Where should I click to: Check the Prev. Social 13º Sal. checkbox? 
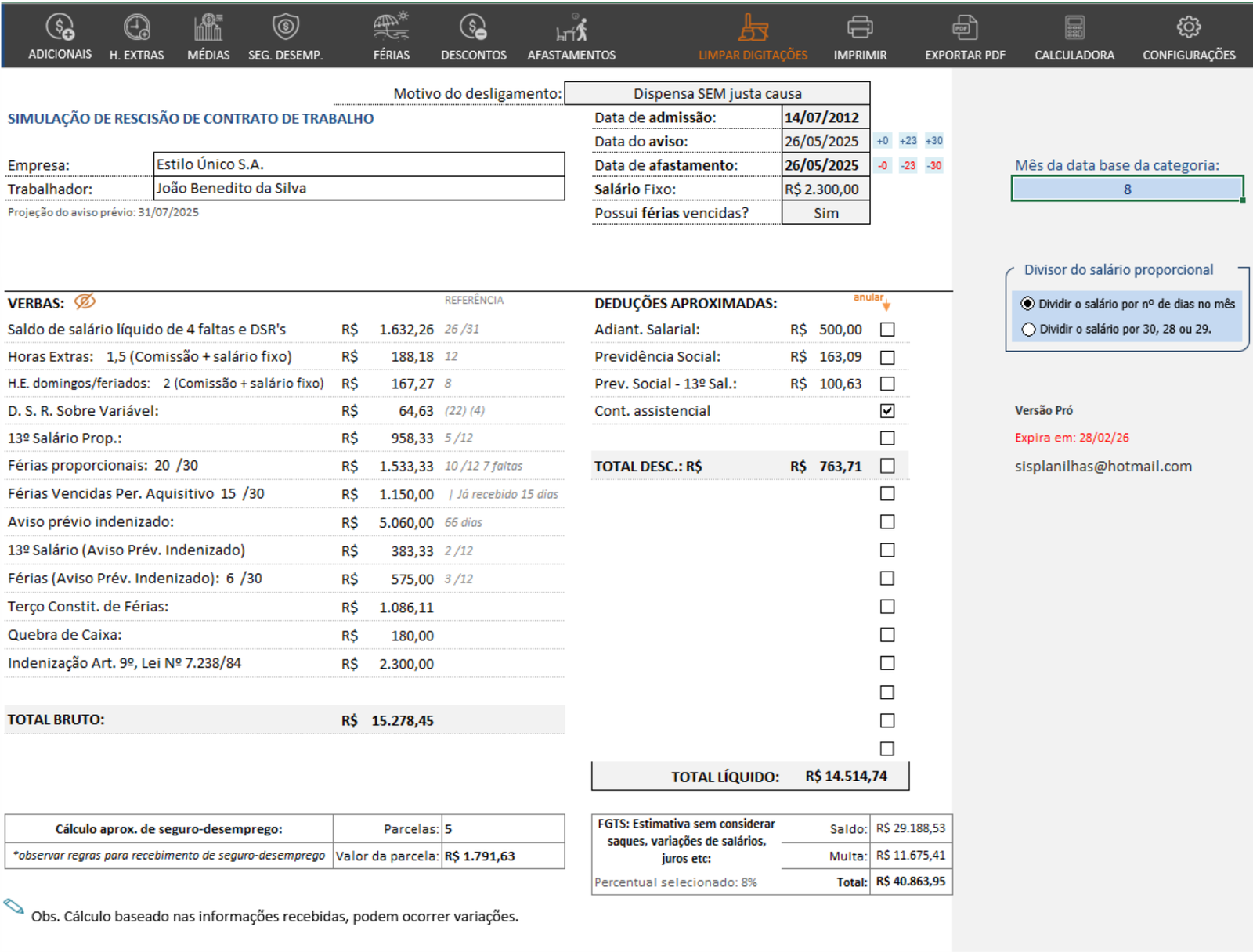(x=887, y=384)
